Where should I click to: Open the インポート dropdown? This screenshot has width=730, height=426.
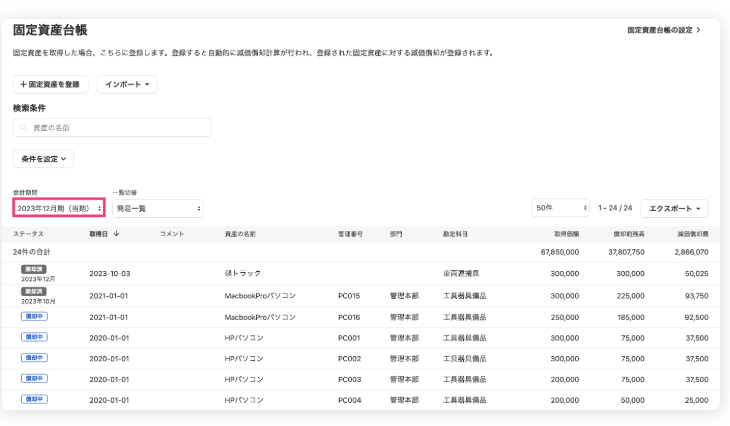pos(127,85)
